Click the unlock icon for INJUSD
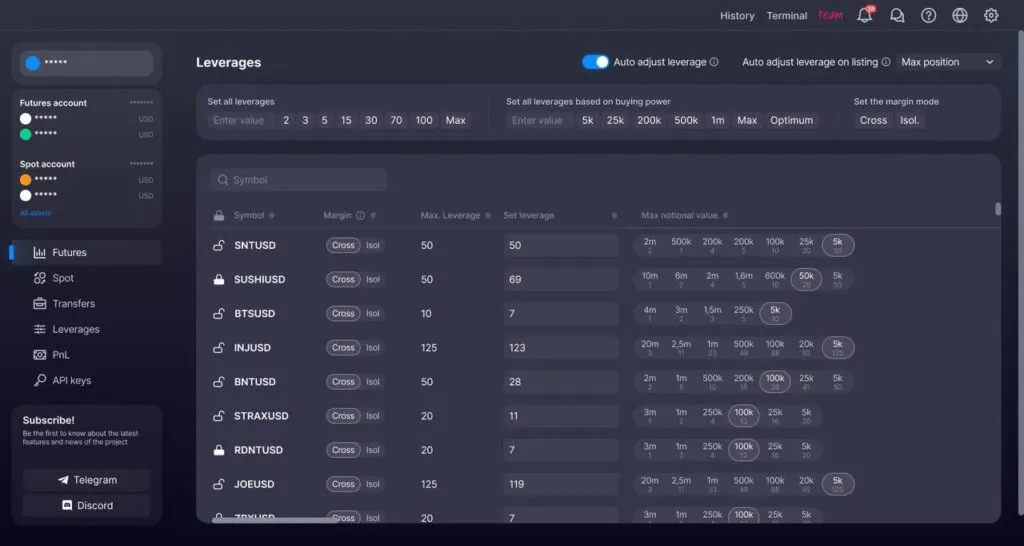 tap(219, 347)
